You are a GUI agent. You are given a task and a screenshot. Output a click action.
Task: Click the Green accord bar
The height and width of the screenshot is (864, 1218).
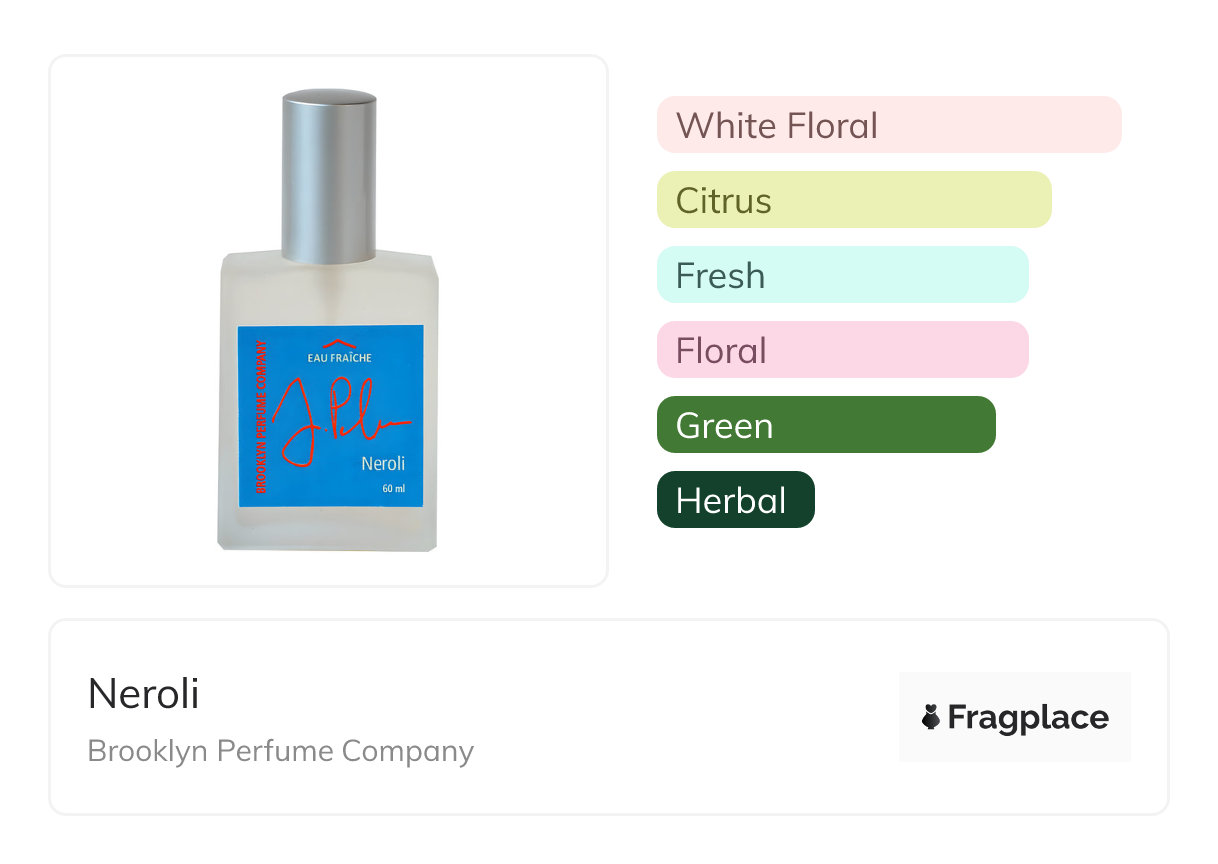[x=825, y=425]
